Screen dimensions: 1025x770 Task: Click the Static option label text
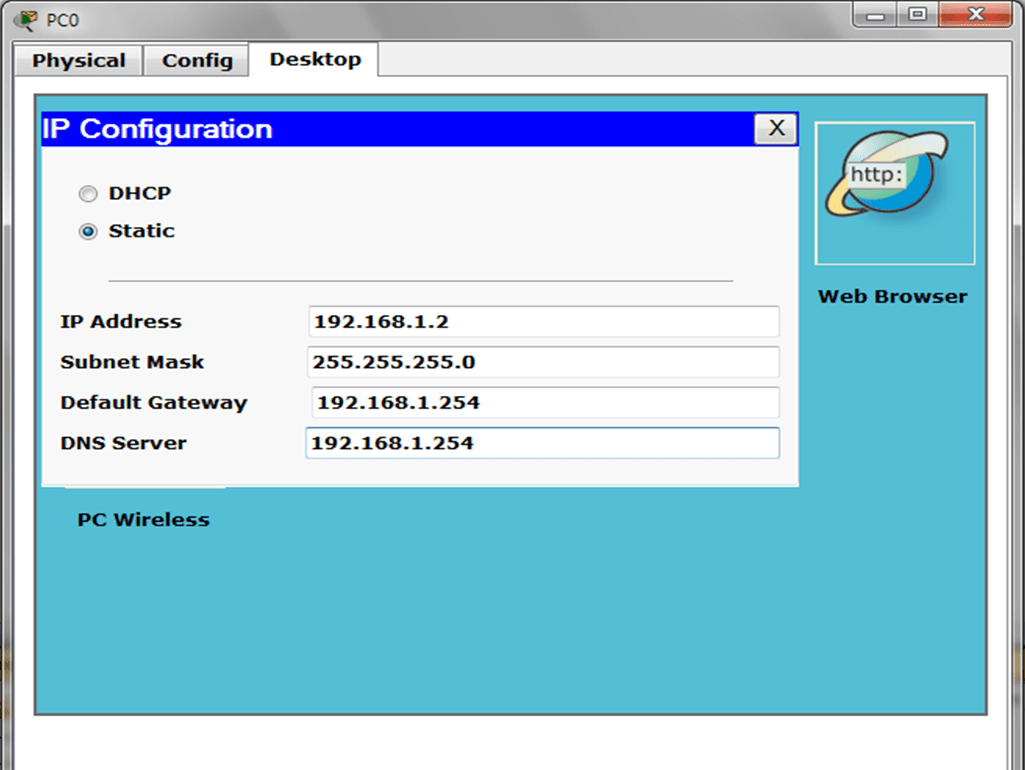(142, 231)
